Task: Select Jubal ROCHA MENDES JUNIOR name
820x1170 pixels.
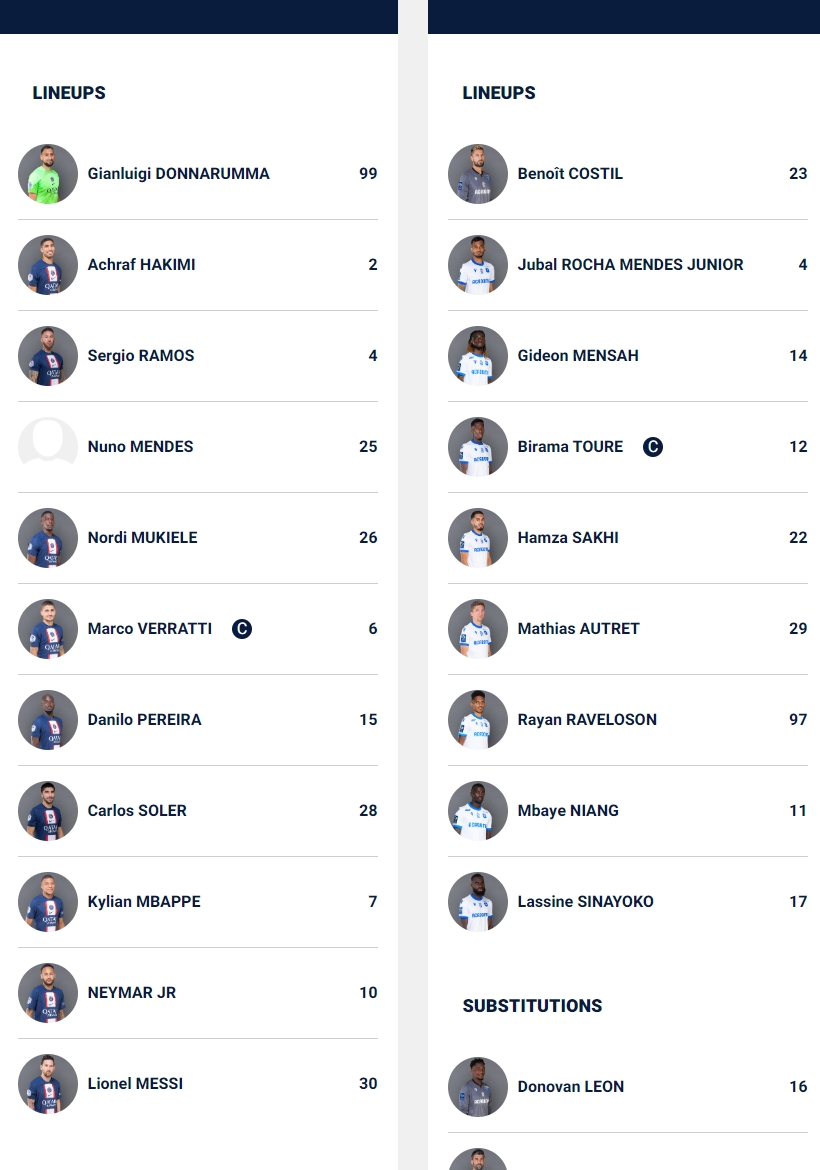Action: click(x=630, y=264)
